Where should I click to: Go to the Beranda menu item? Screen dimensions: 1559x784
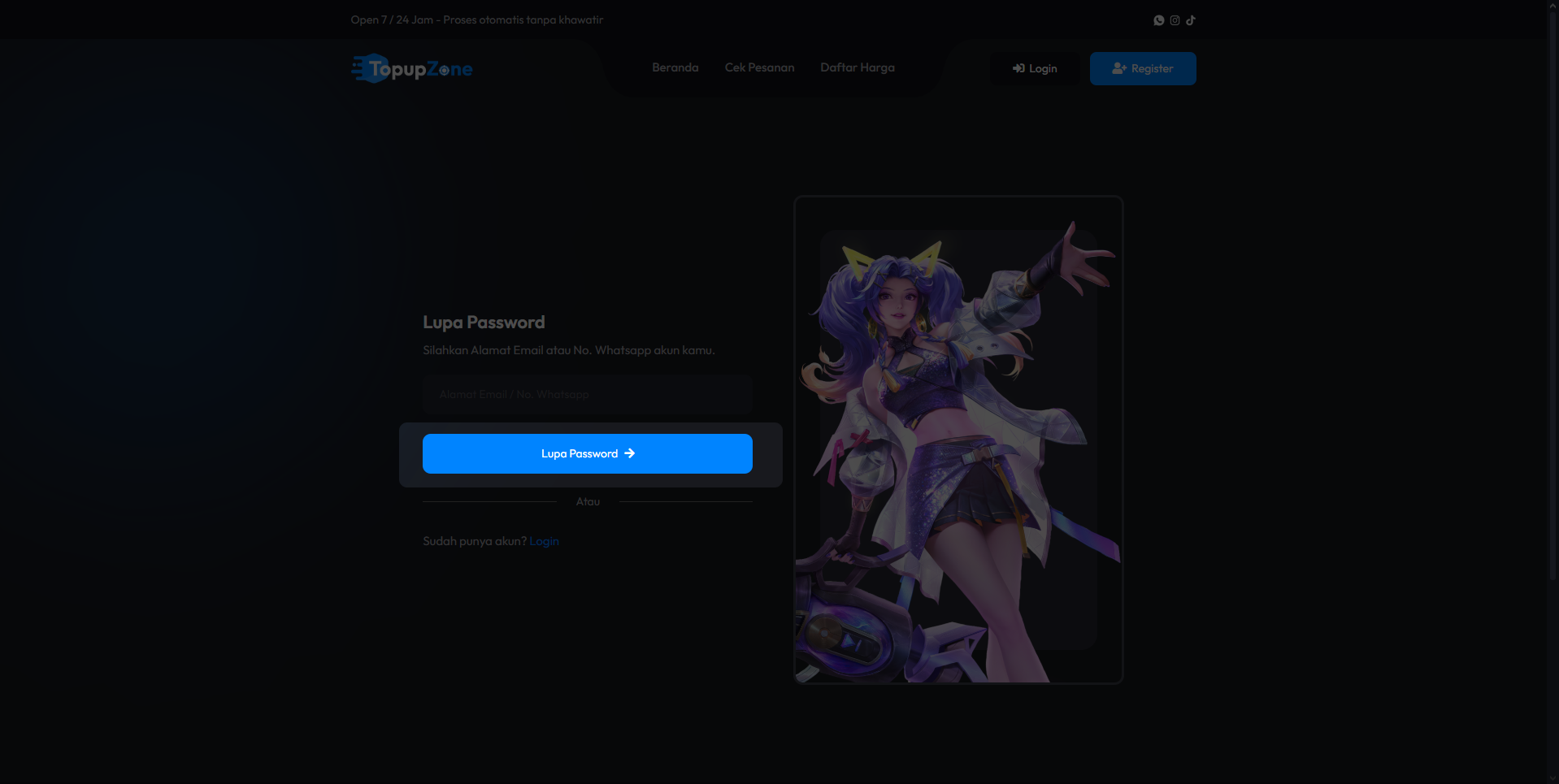pyautogui.click(x=675, y=67)
